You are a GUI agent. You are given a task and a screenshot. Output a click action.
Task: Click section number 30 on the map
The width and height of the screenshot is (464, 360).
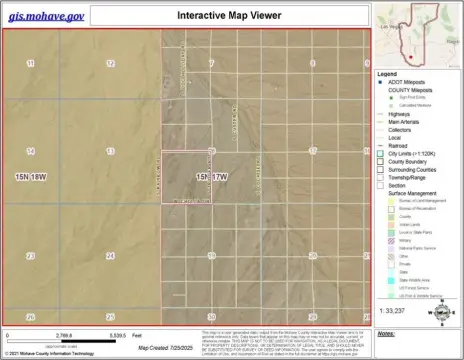coord(212,317)
